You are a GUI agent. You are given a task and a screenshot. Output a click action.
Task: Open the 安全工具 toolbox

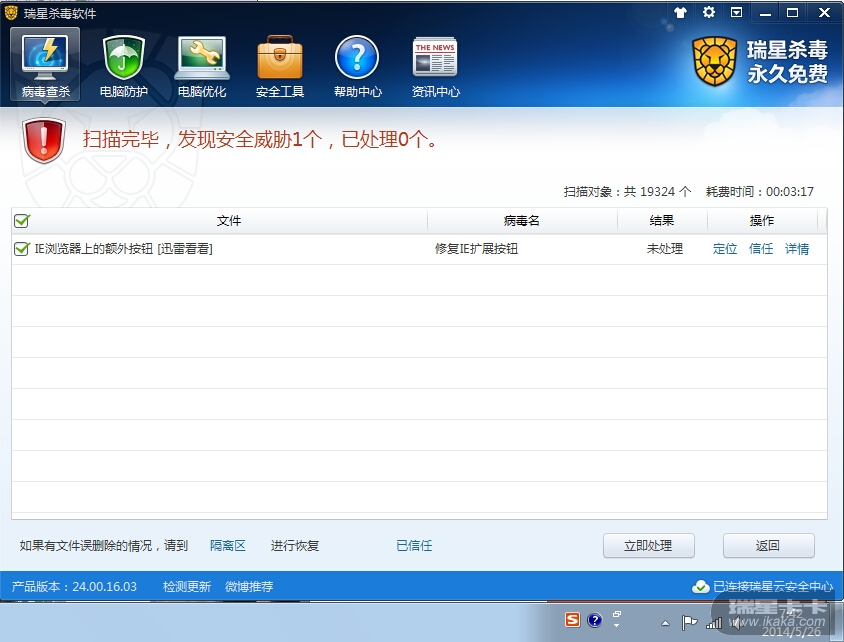280,66
